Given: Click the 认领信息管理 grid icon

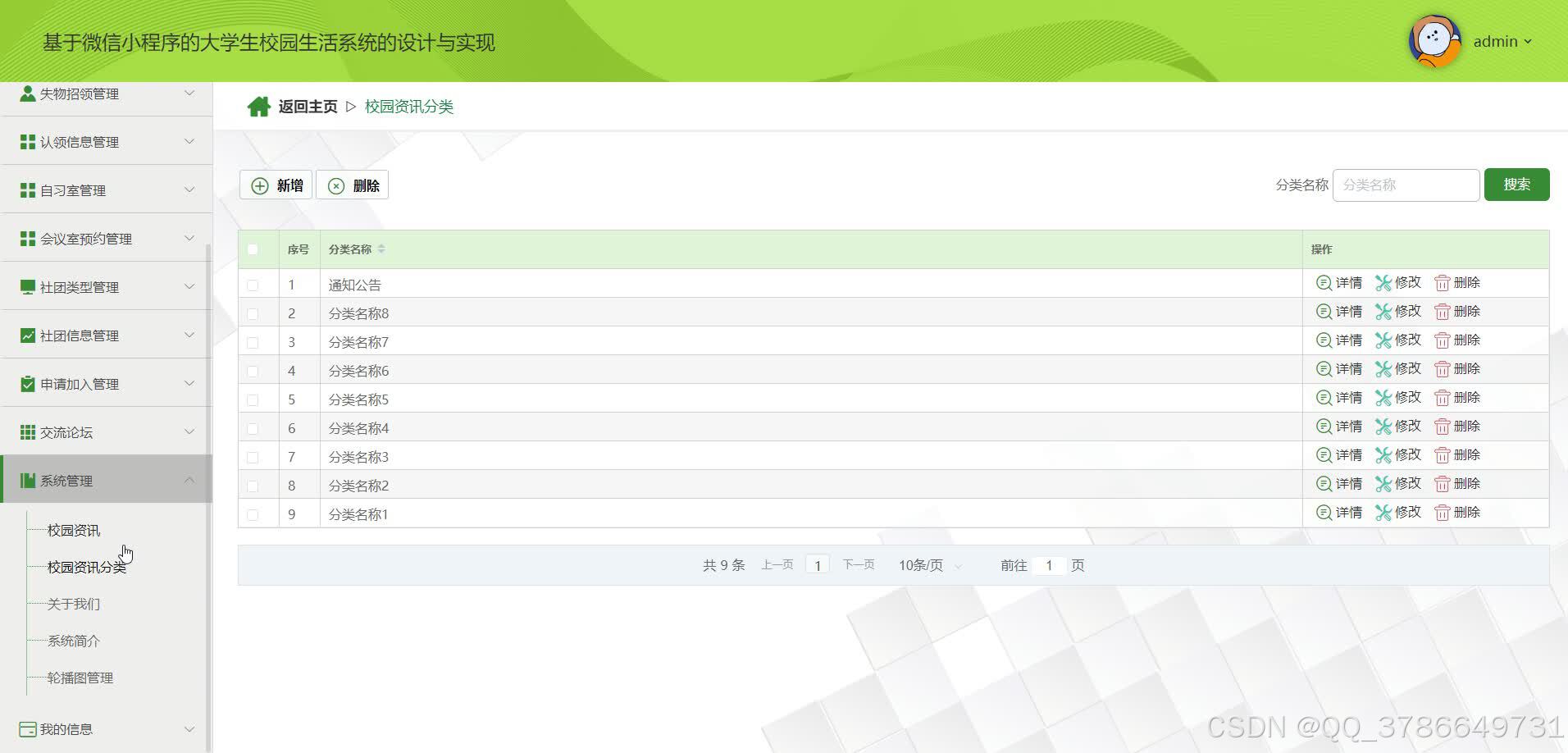Looking at the screenshot, I should (27, 142).
